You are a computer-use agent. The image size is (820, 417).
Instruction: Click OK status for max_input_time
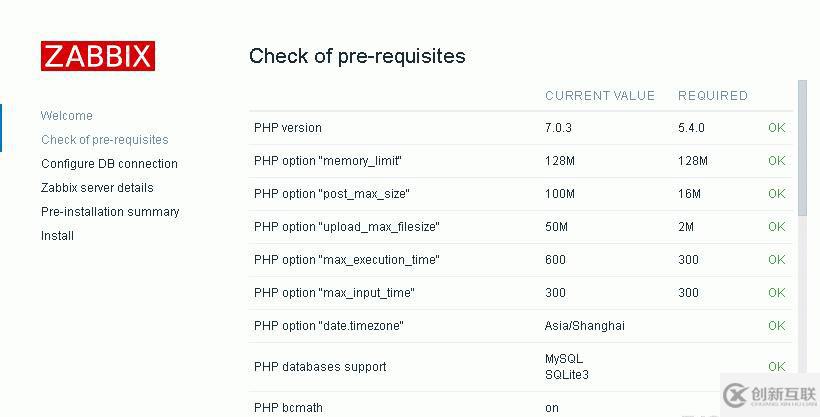(777, 293)
